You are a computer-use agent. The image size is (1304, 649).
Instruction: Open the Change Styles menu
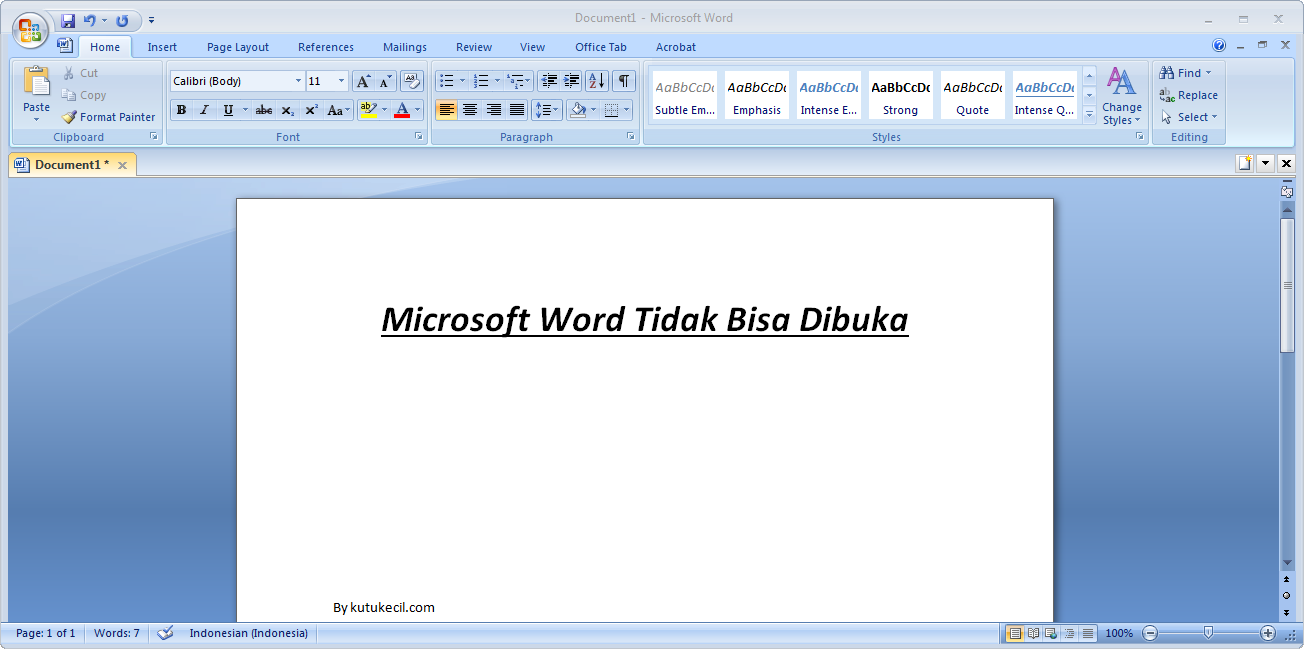(x=1122, y=97)
